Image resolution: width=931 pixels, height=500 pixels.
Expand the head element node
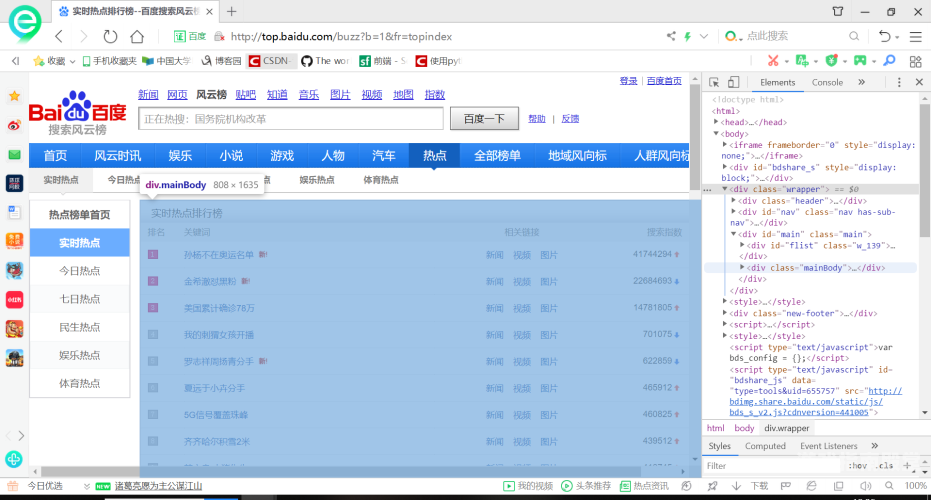[716, 122]
